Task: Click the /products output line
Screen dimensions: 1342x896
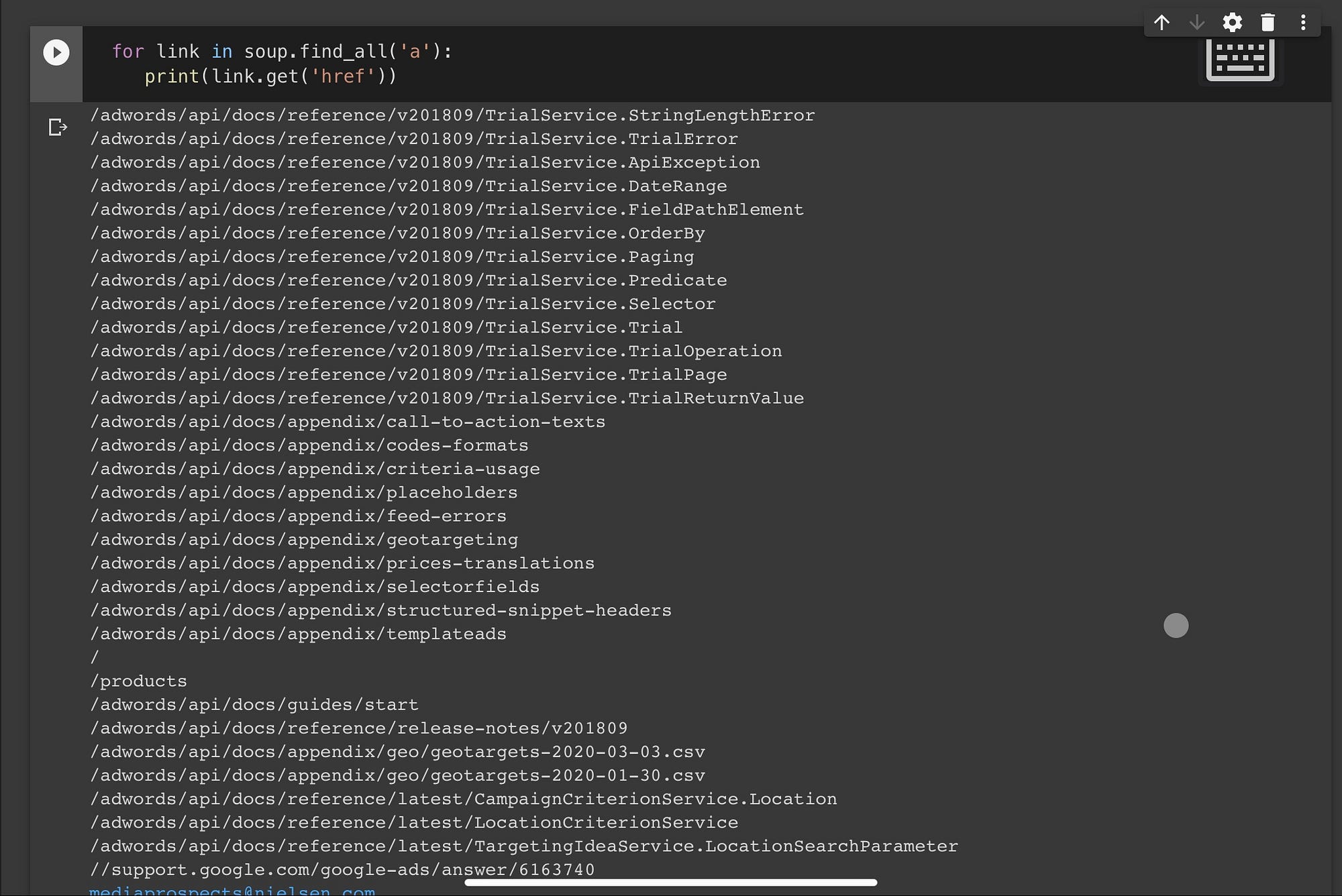Action: pyautogui.click(x=138, y=681)
